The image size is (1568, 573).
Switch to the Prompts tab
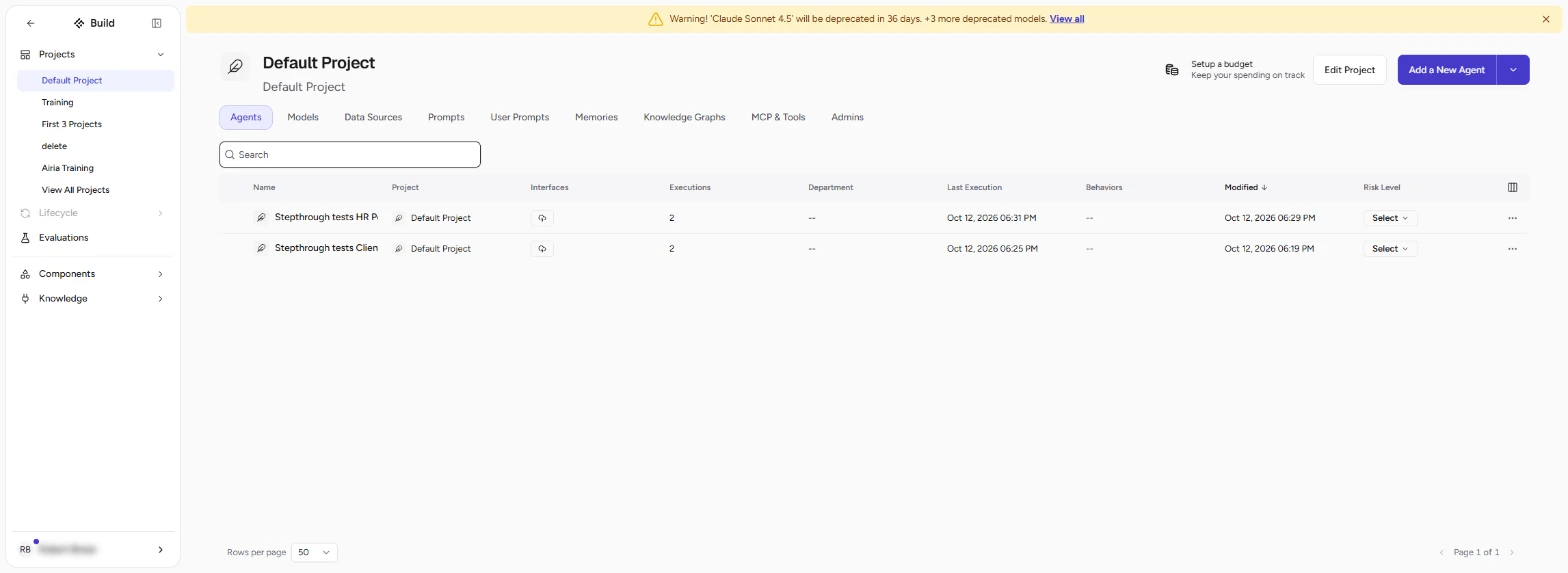click(x=446, y=117)
